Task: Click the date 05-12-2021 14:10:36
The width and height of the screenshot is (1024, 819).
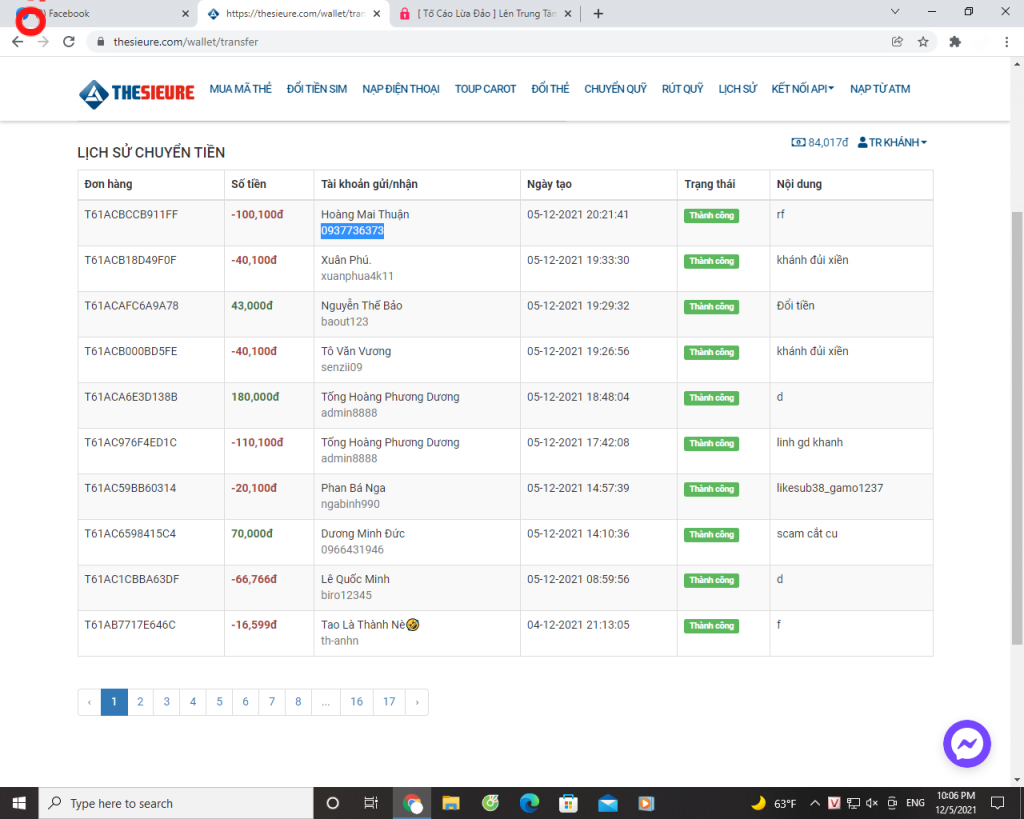Action: (578, 534)
